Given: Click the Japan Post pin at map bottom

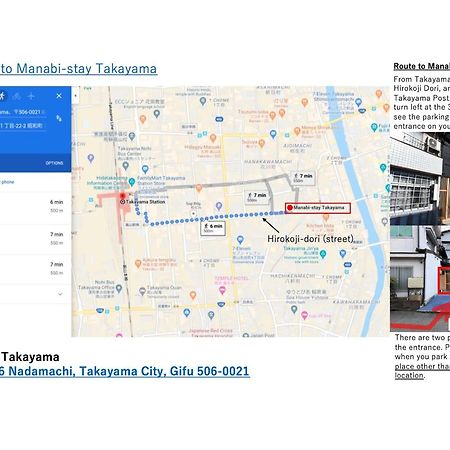Looking at the screenshot, I should point(246,335).
